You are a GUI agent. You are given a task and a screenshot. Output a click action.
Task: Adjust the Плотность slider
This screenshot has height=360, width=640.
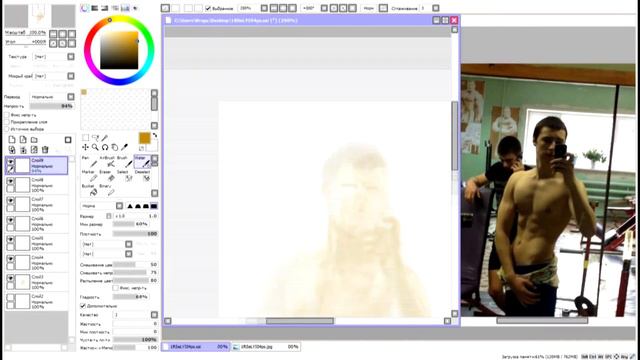coord(135,234)
